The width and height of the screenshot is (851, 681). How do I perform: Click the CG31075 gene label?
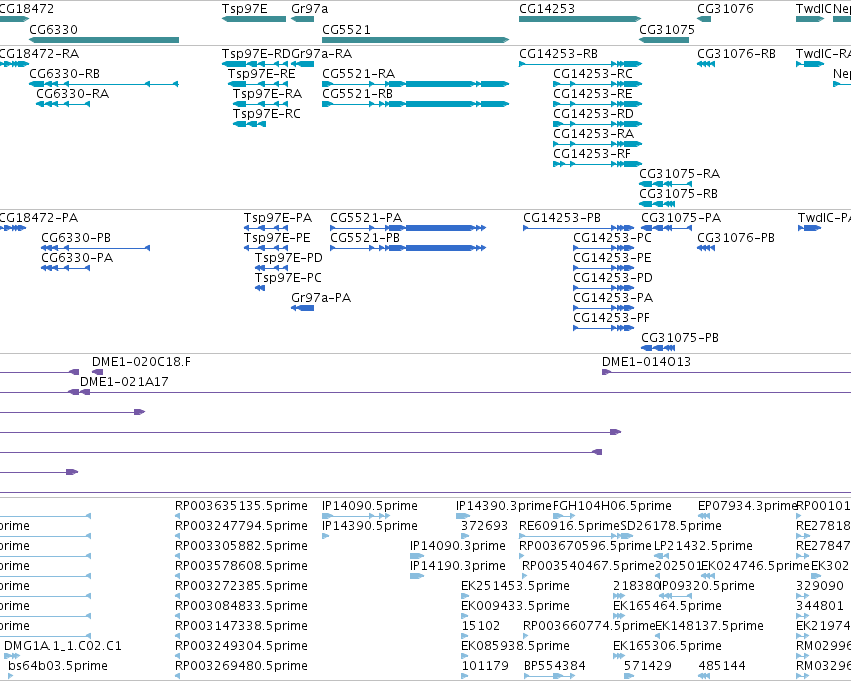(667, 30)
